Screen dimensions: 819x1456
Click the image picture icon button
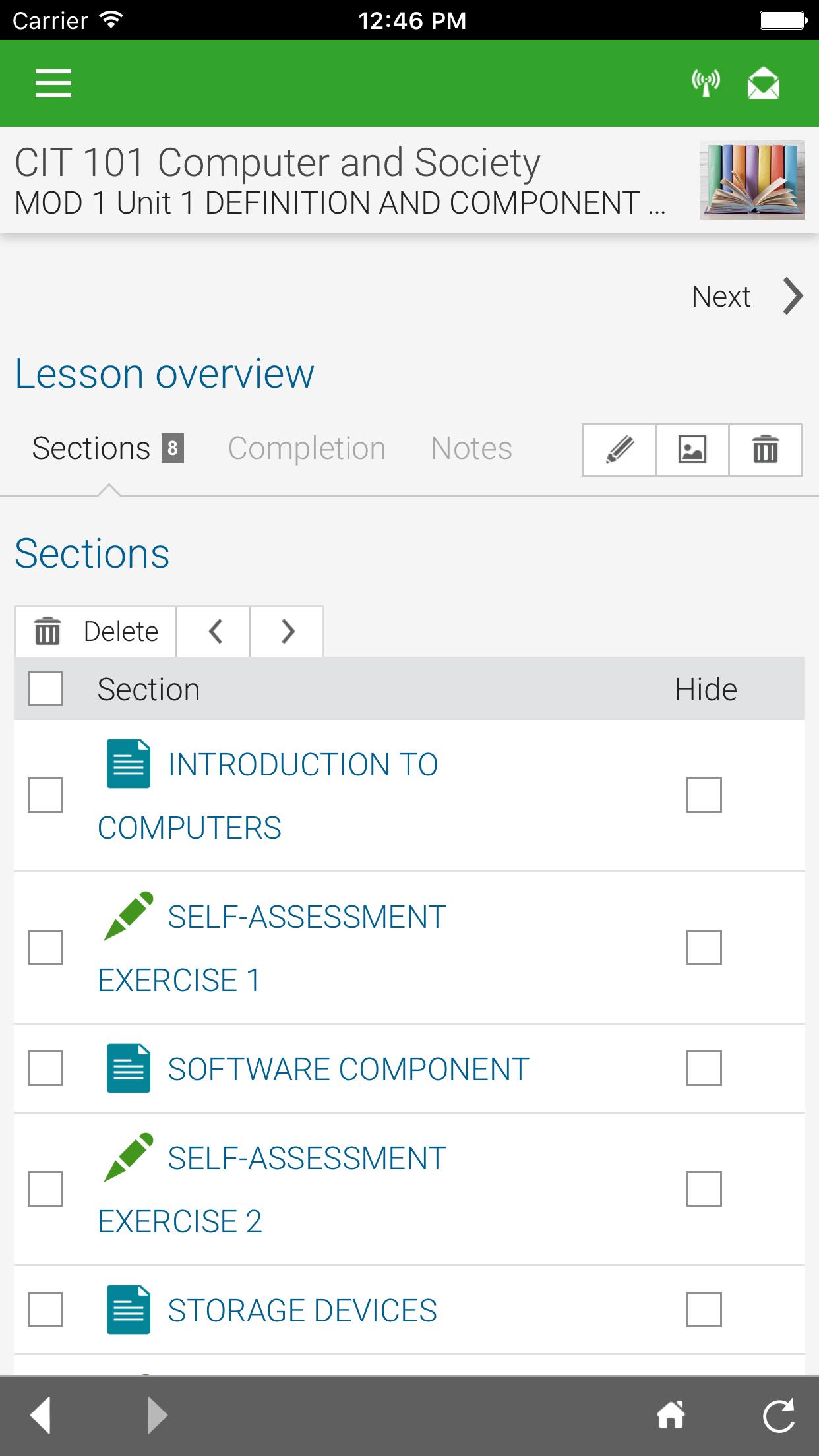(x=692, y=450)
